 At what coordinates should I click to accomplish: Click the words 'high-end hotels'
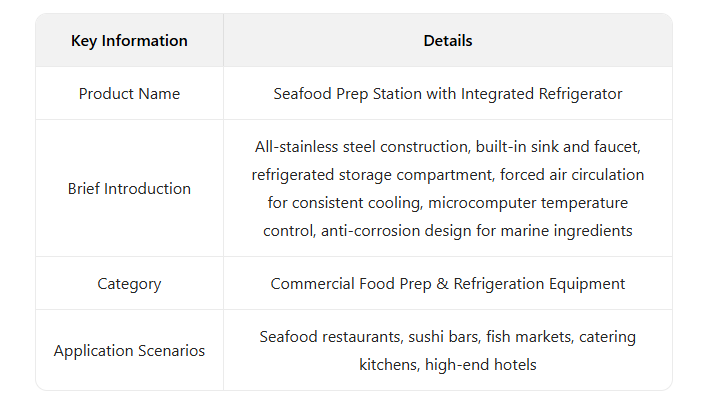480,365
